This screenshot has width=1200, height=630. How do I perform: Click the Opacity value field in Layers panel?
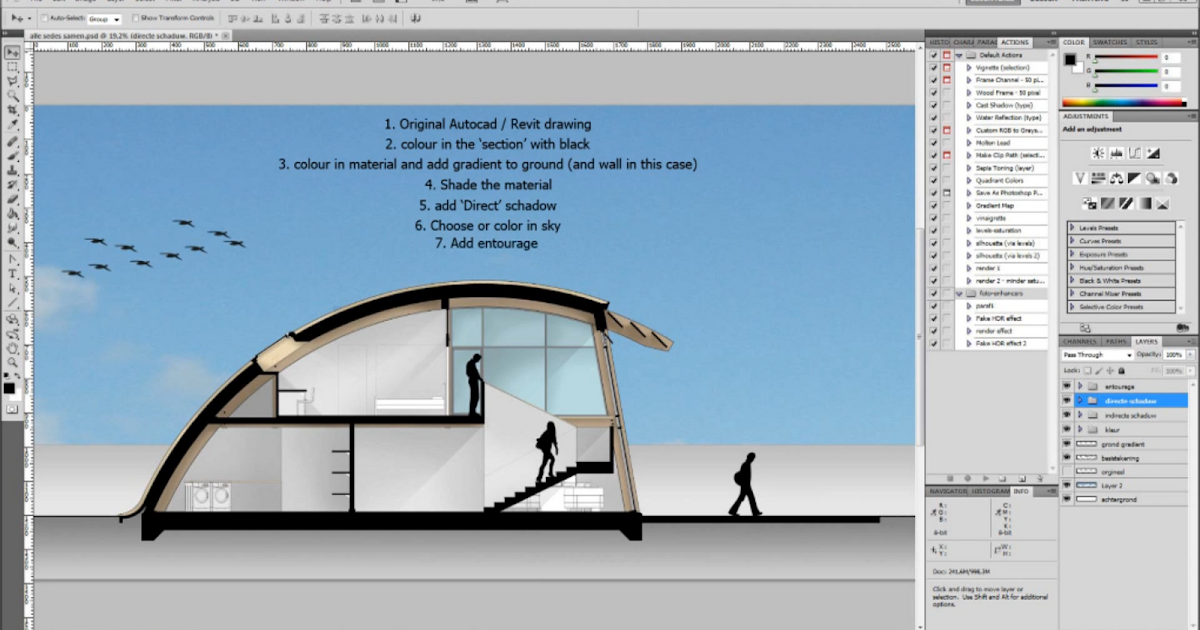(1175, 354)
